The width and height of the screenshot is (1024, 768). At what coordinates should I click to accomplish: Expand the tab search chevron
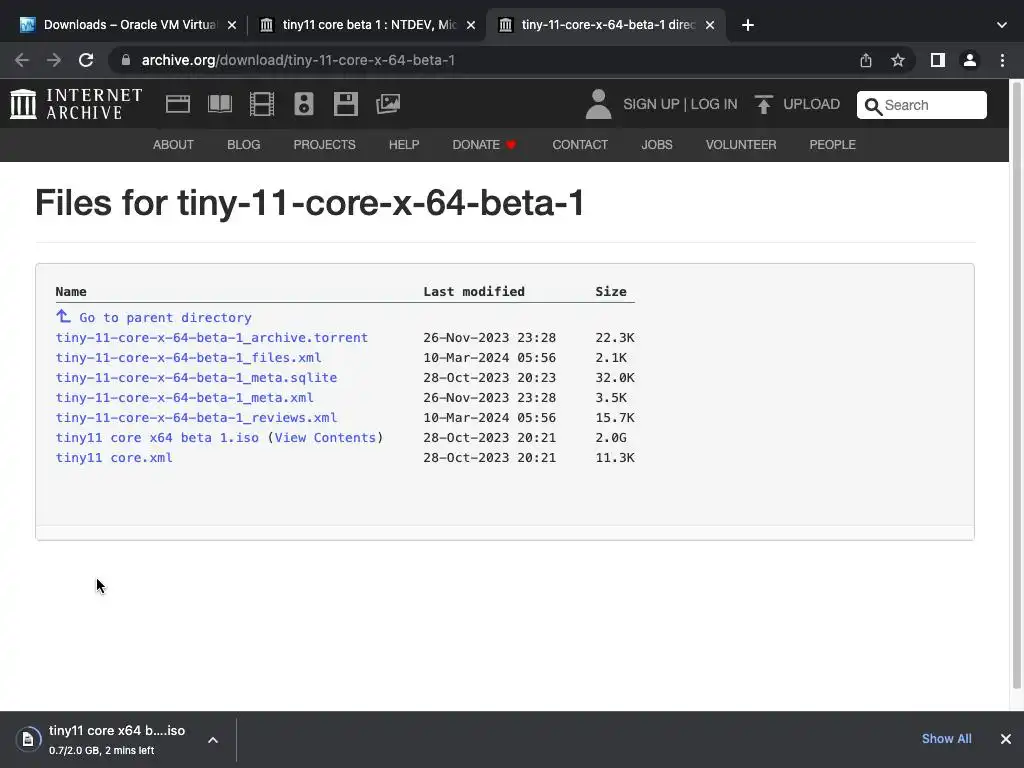[x=1002, y=25]
